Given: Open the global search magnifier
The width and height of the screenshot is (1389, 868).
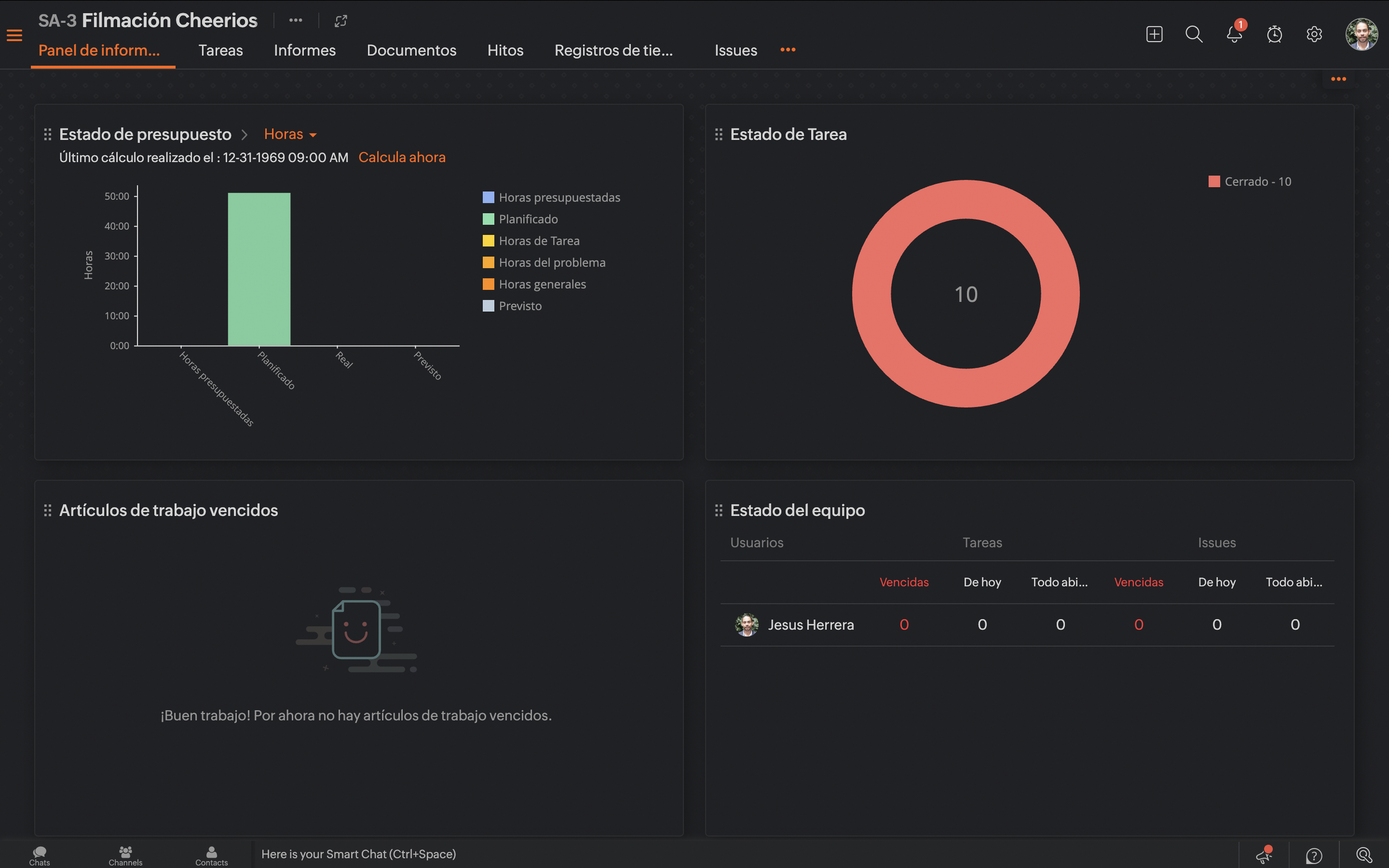Looking at the screenshot, I should pyautogui.click(x=1194, y=34).
